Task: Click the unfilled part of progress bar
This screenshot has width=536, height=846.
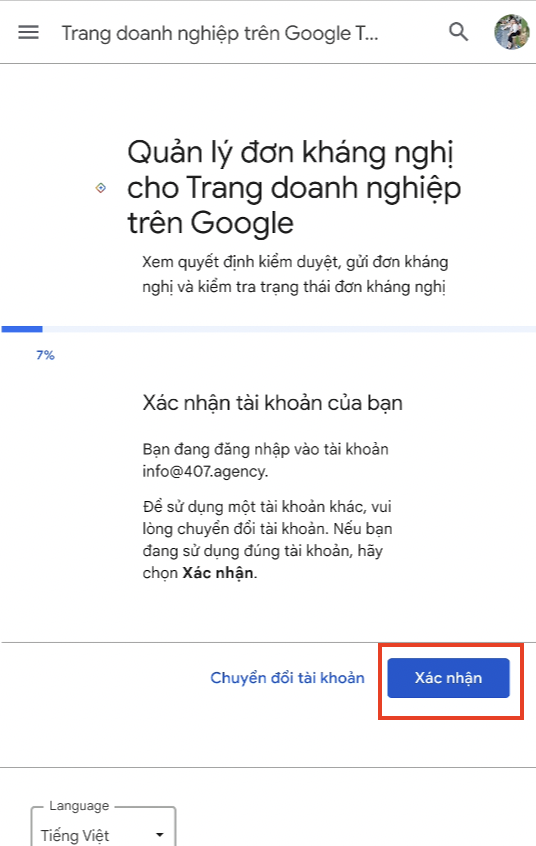Action: (x=289, y=329)
